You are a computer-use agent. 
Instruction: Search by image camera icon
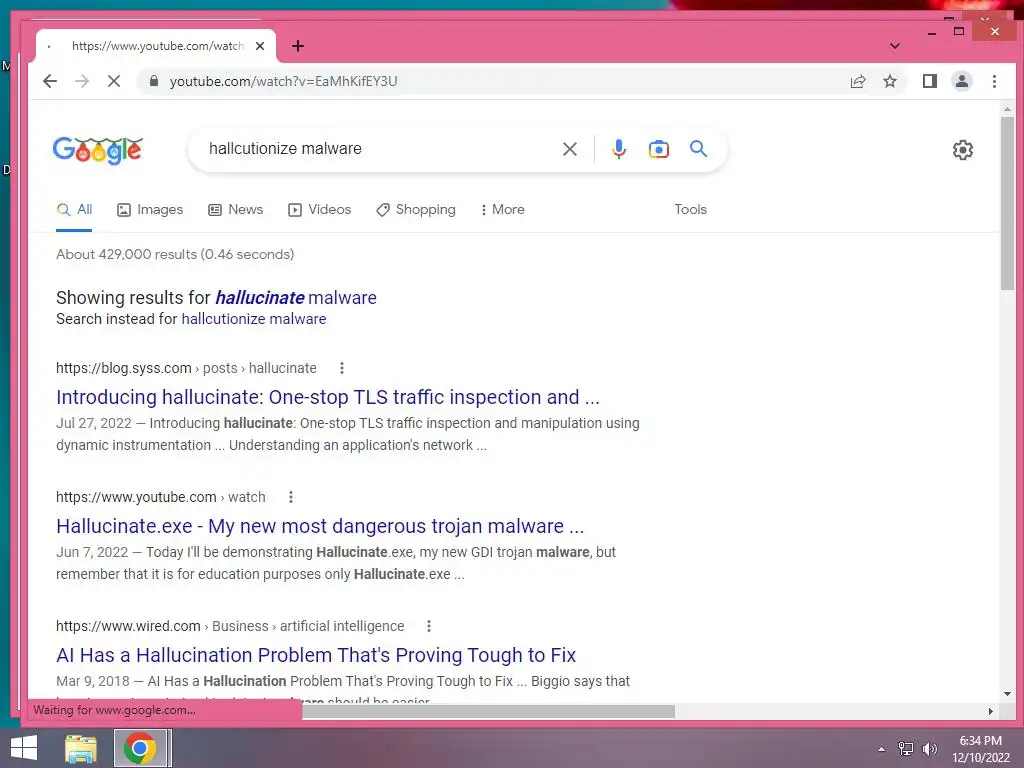tap(658, 149)
